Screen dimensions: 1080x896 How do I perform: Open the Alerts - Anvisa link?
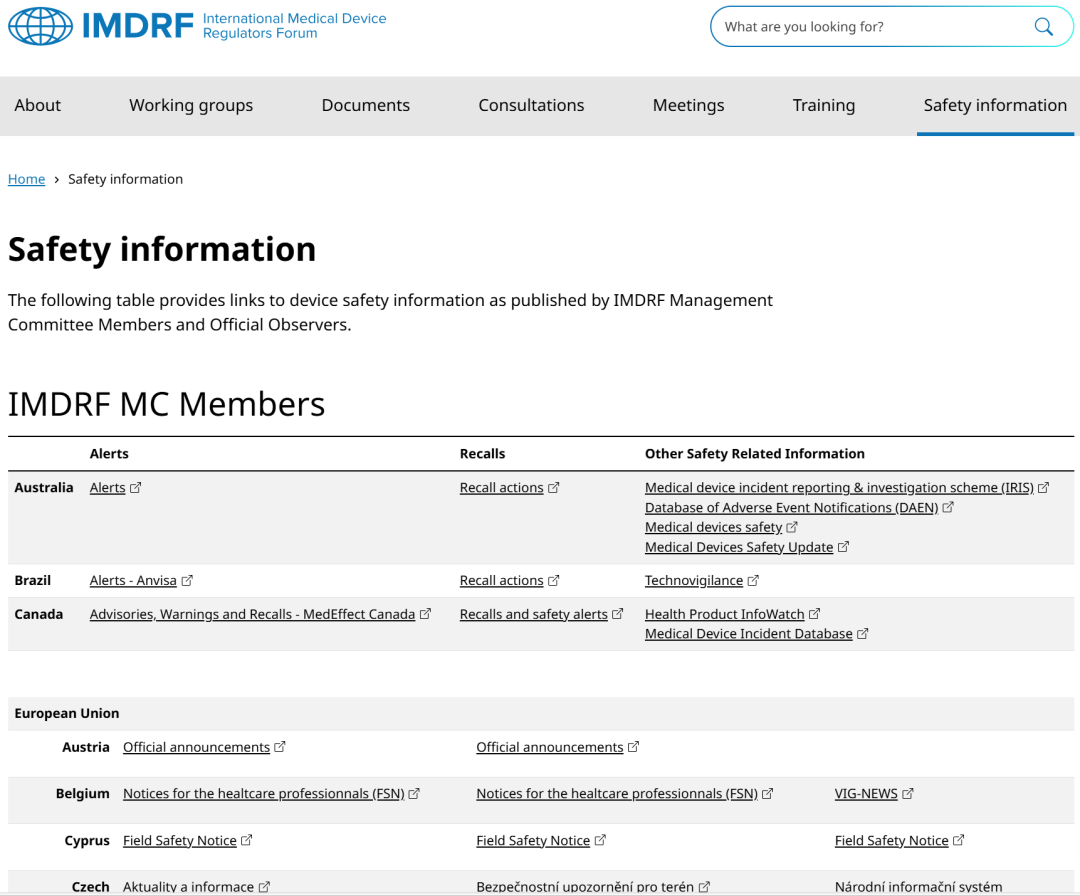pos(133,581)
